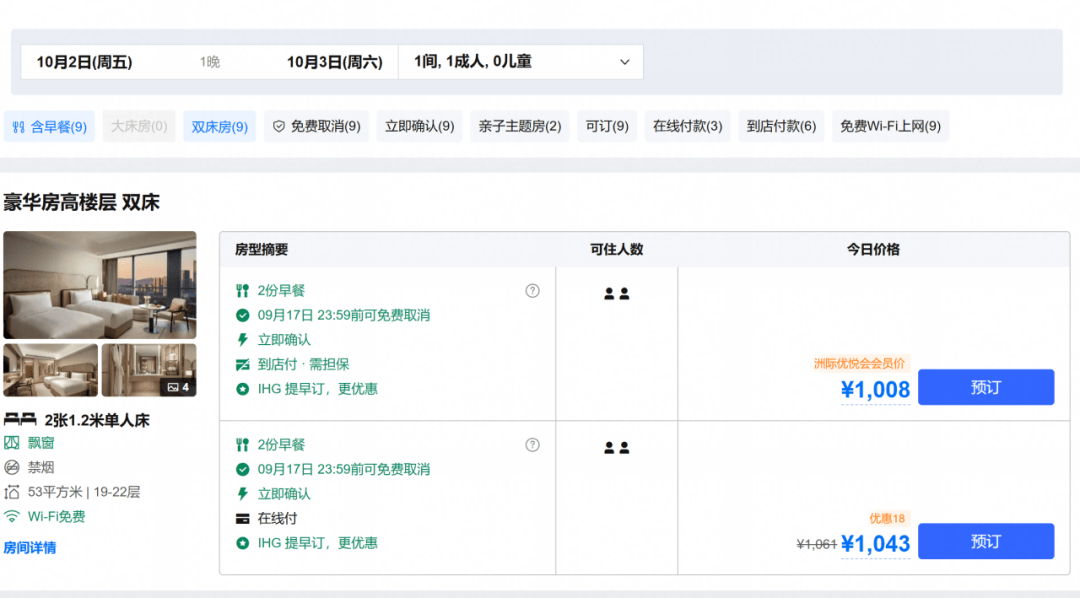Image resolution: width=1080 pixels, height=598 pixels.
Task: Open the small twin-bed room thumbnail
Action: click(50, 370)
